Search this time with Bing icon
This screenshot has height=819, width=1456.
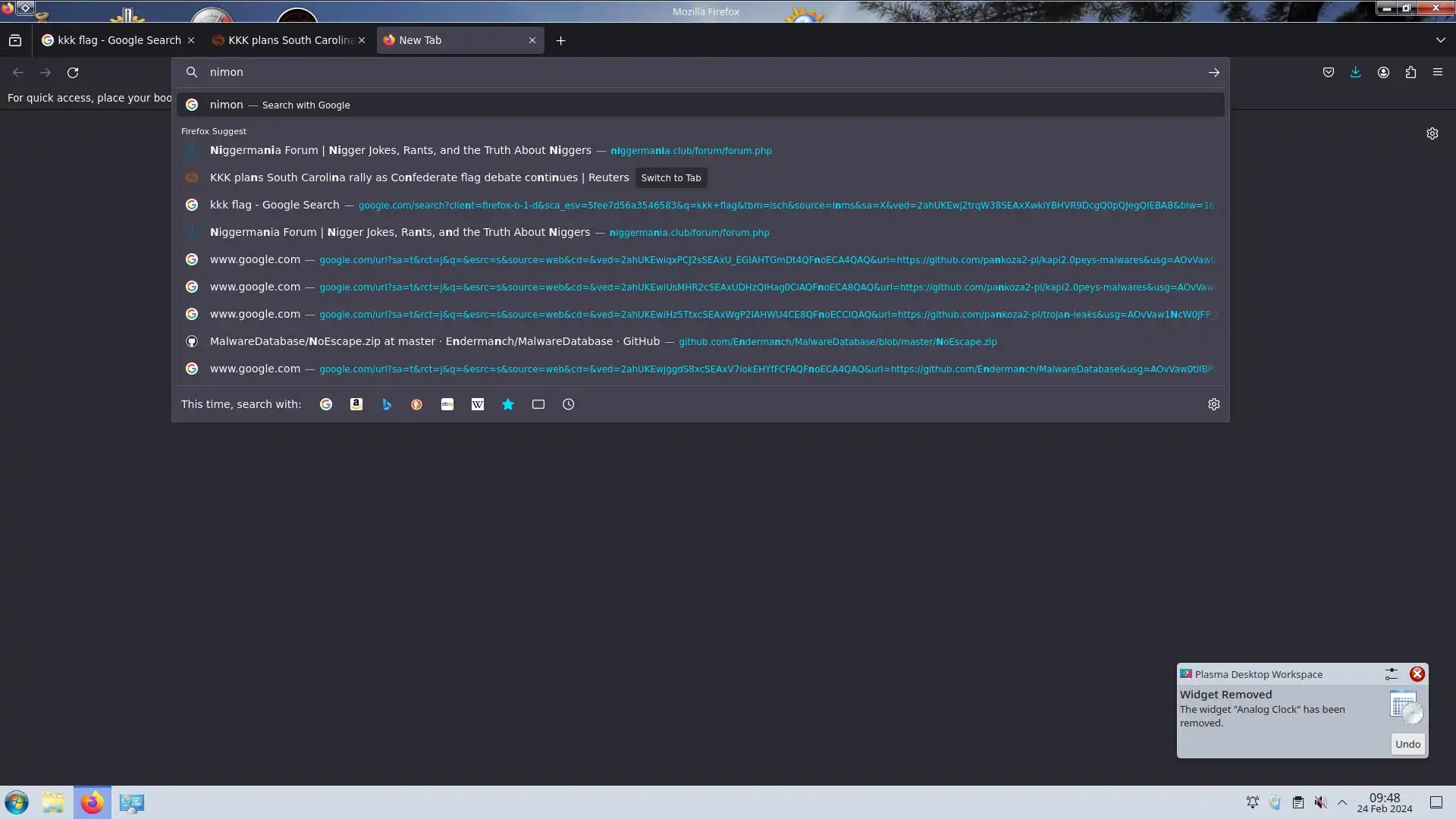point(387,404)
